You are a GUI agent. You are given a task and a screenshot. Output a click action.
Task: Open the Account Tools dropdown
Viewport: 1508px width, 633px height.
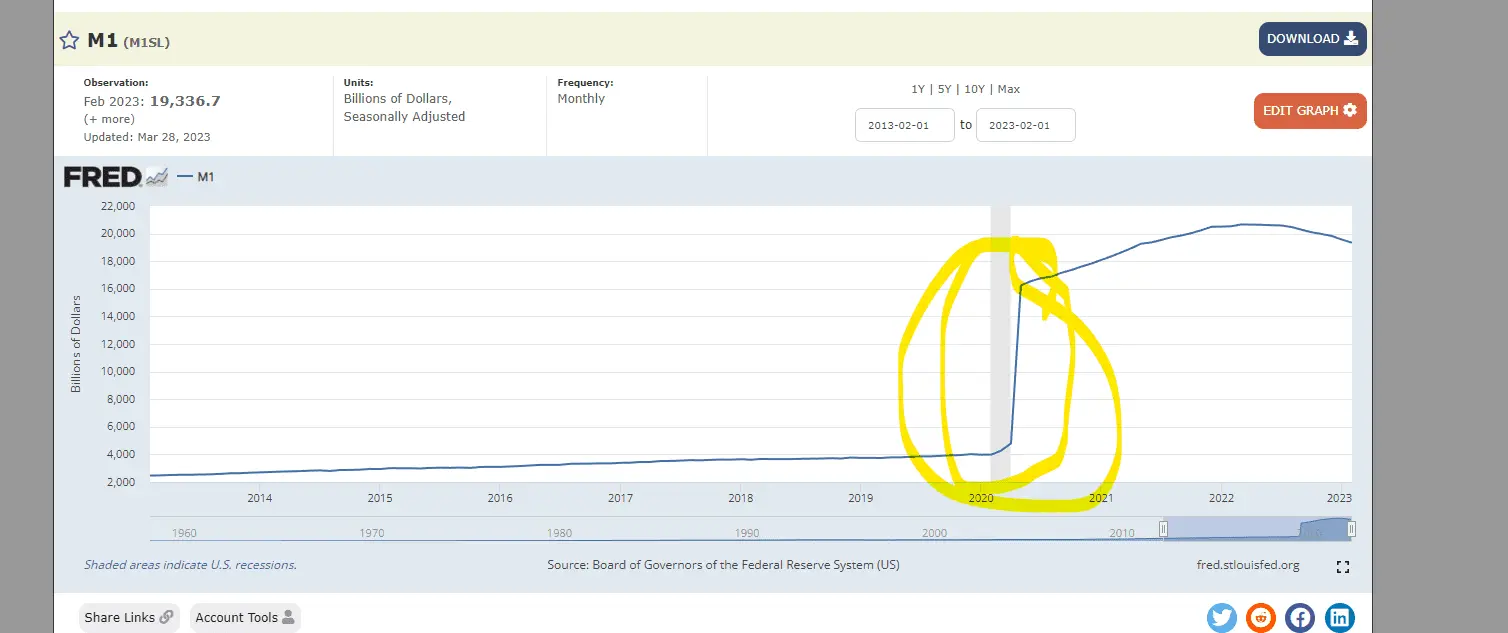pos(245,617)
